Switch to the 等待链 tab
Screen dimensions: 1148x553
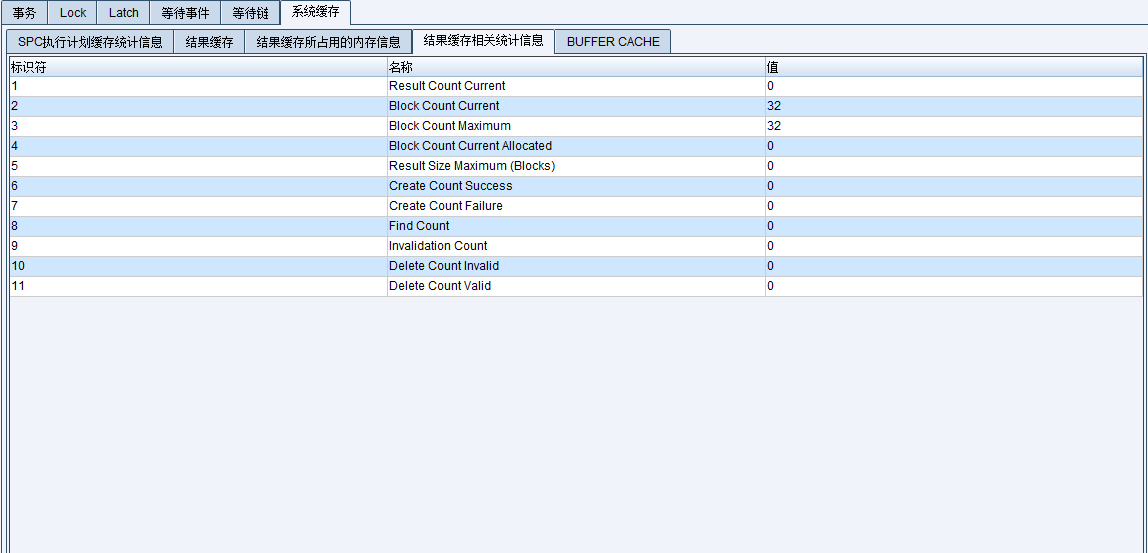click(250, 13)
